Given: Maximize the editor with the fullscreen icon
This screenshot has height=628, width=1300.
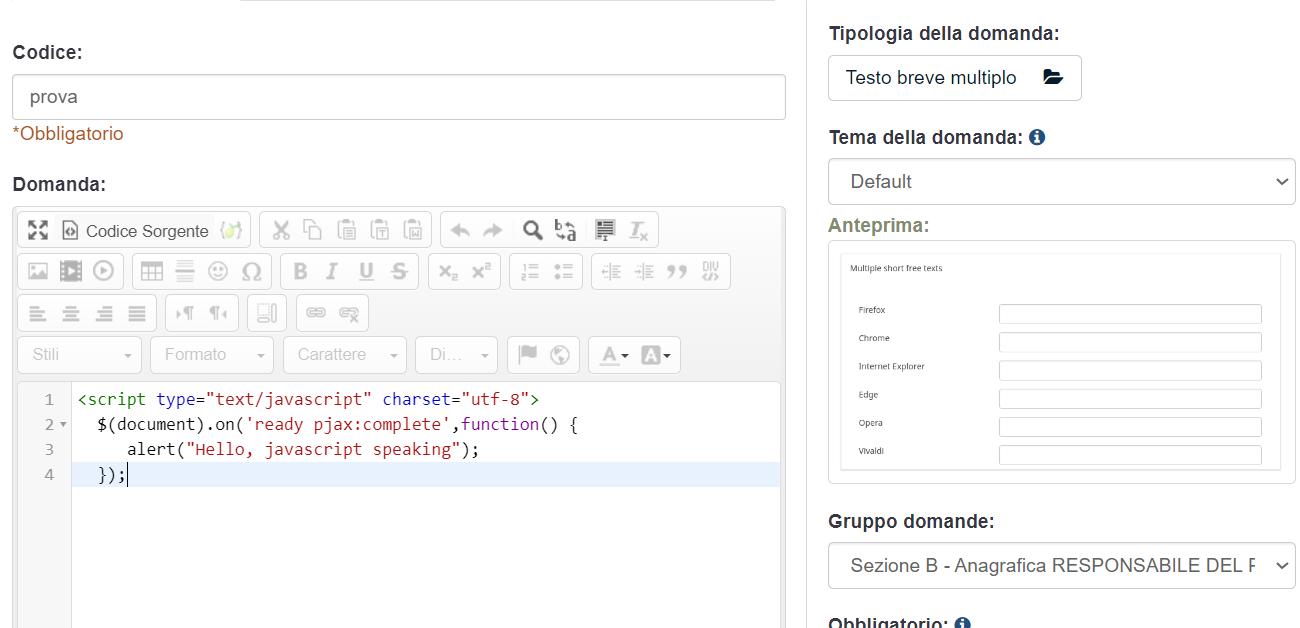Looking at the screenshot, I should [x=38, y=230].
